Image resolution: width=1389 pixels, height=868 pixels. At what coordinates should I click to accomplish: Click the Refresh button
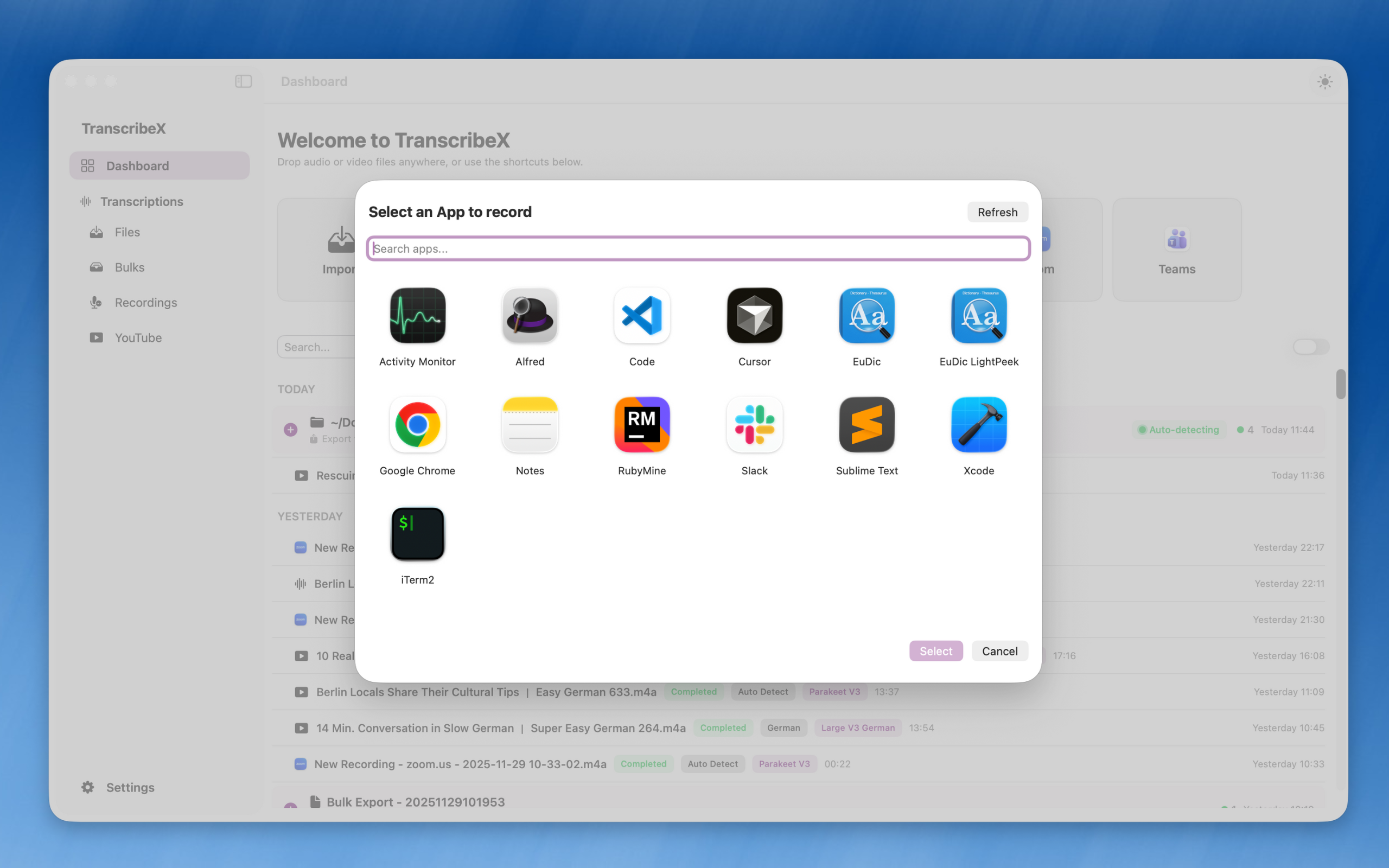tap(997, 213)
